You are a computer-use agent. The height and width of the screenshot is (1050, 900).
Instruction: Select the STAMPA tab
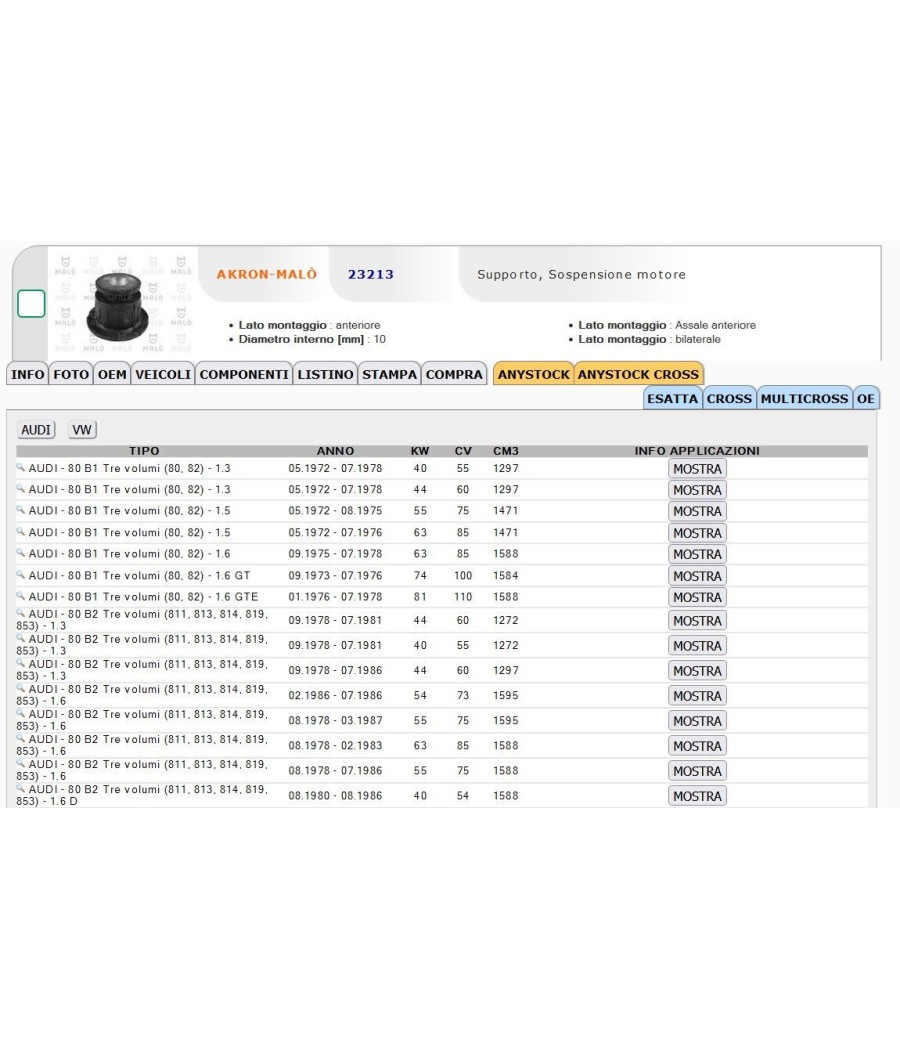tap(389, 374)
